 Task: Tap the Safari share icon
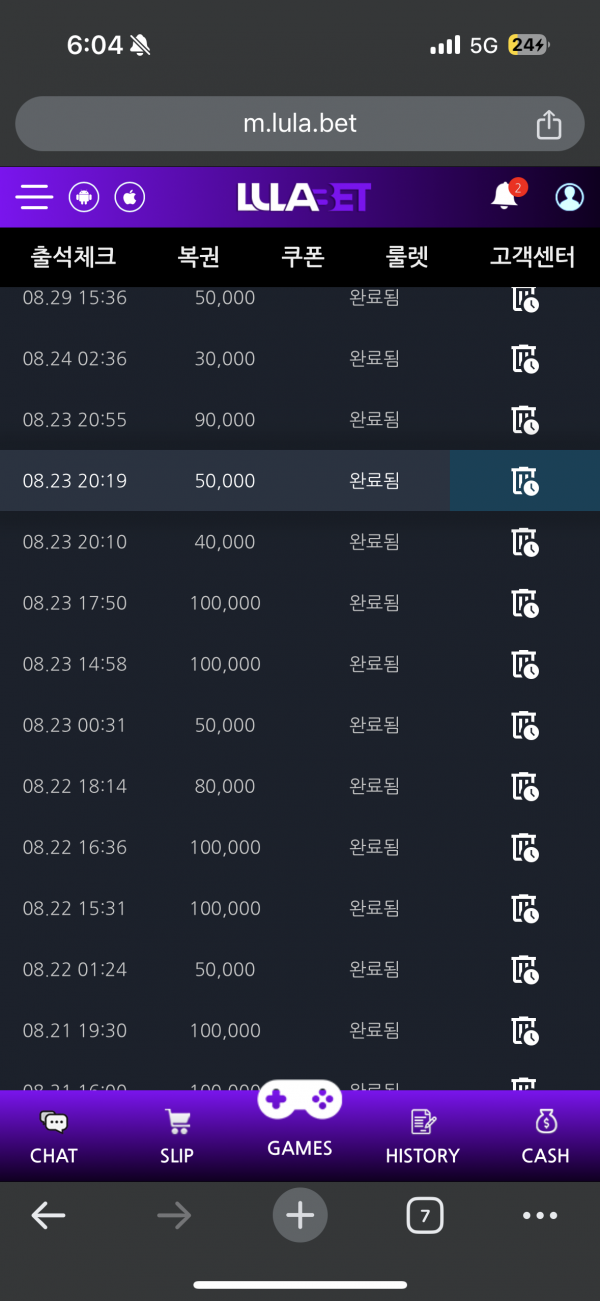click(548, 124)
